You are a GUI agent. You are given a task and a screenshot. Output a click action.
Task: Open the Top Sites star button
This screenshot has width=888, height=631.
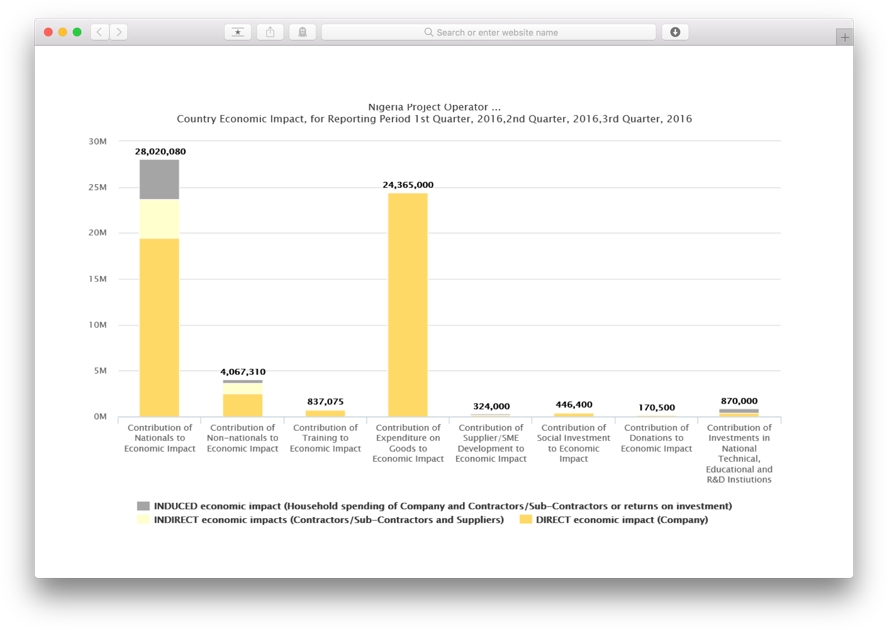tap(238, 32)
